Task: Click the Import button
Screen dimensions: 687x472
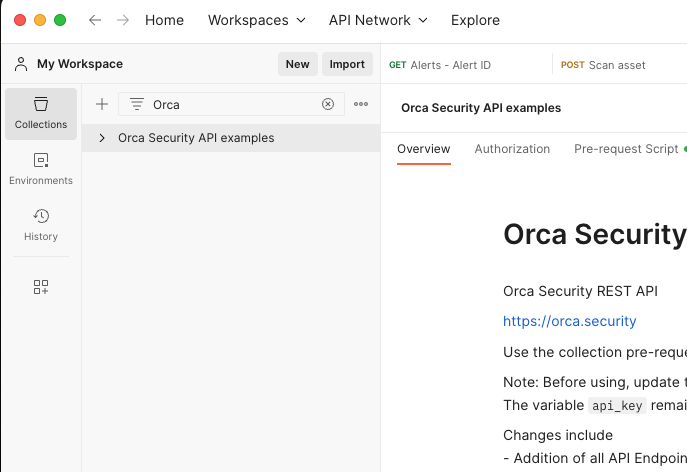Action: (x=347, y=64)
